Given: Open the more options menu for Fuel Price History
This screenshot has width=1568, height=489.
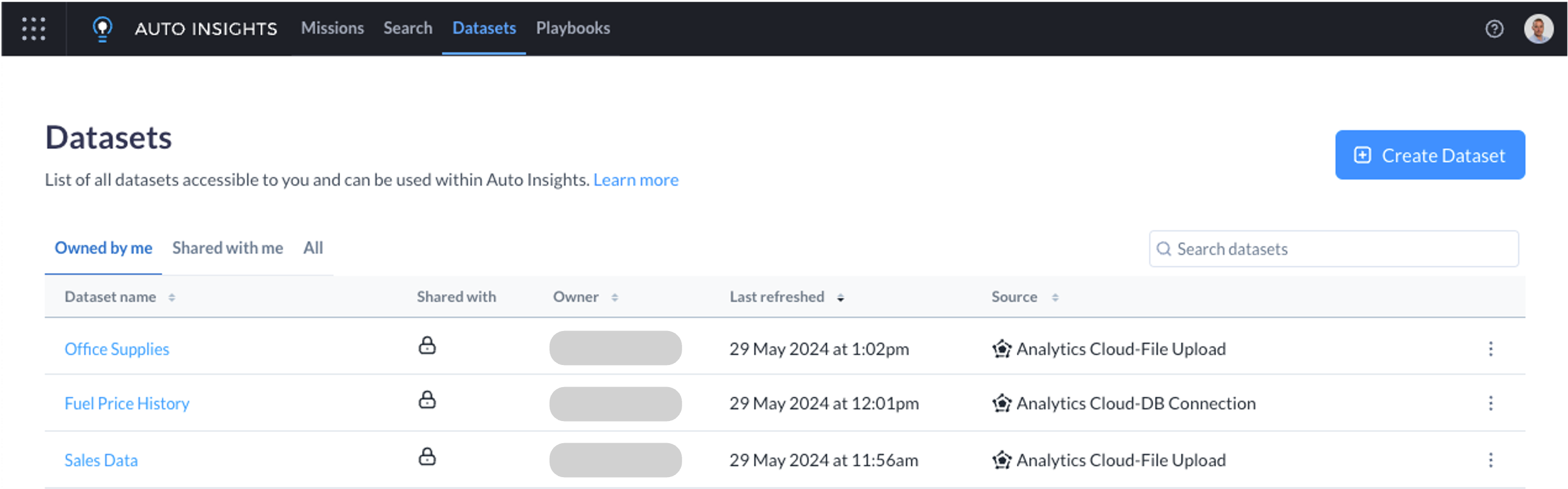Looking at the screenshot, I should coord(1490,403).
